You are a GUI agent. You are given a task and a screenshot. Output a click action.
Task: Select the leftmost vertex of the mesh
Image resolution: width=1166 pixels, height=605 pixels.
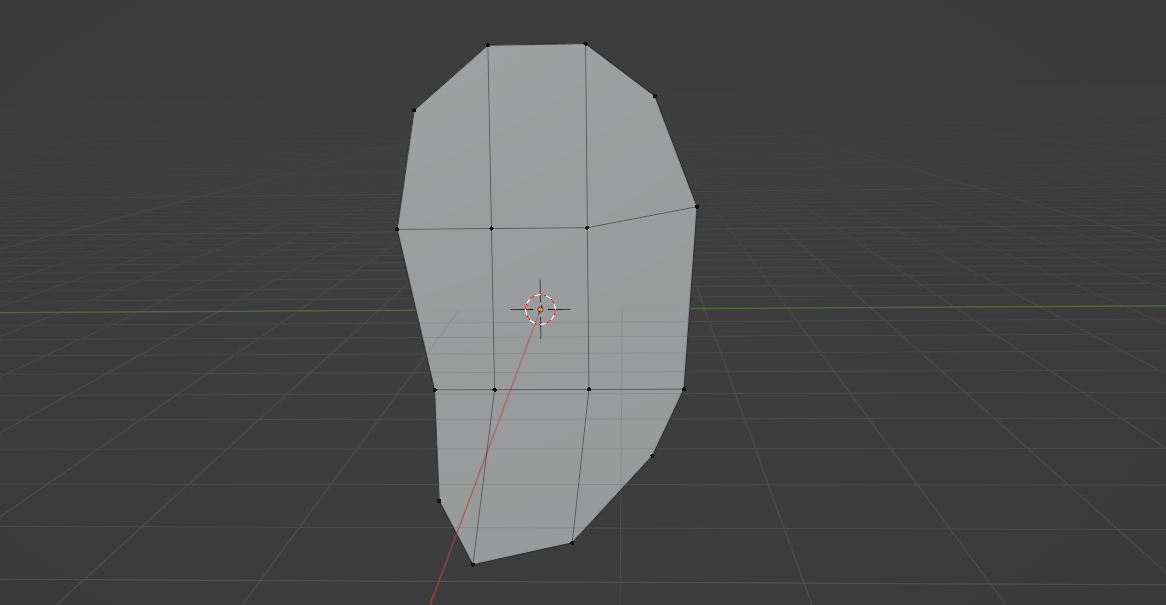pos(397,229)
